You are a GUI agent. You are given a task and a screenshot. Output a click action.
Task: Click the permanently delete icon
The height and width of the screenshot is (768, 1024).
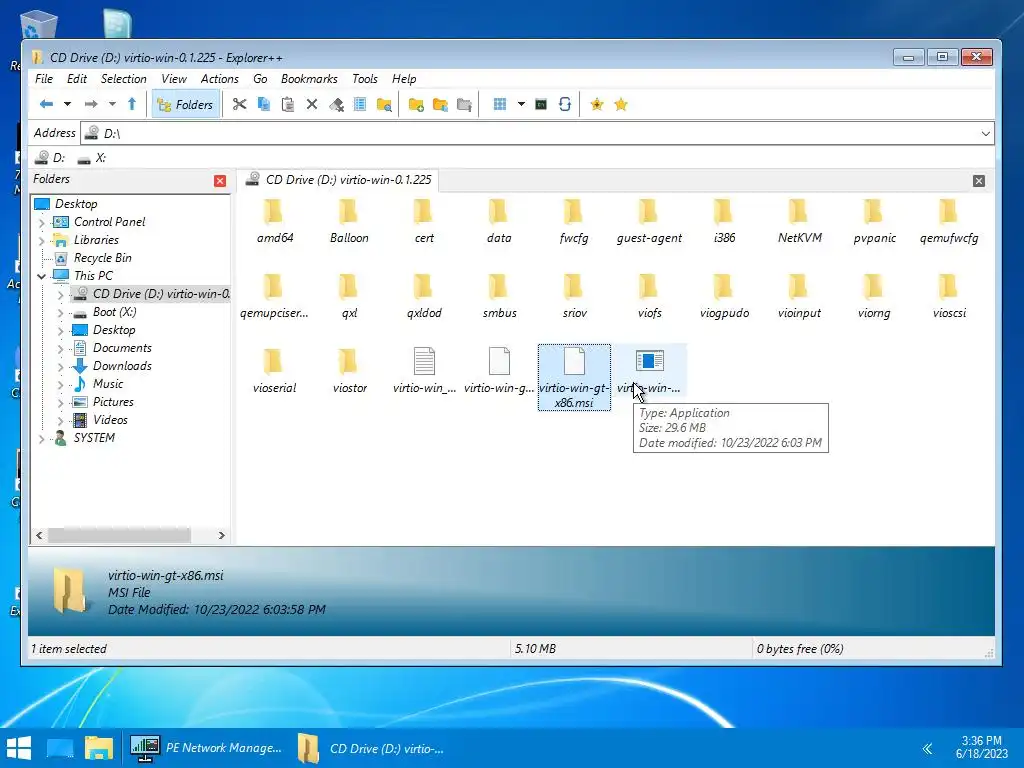tap(336, 104)
